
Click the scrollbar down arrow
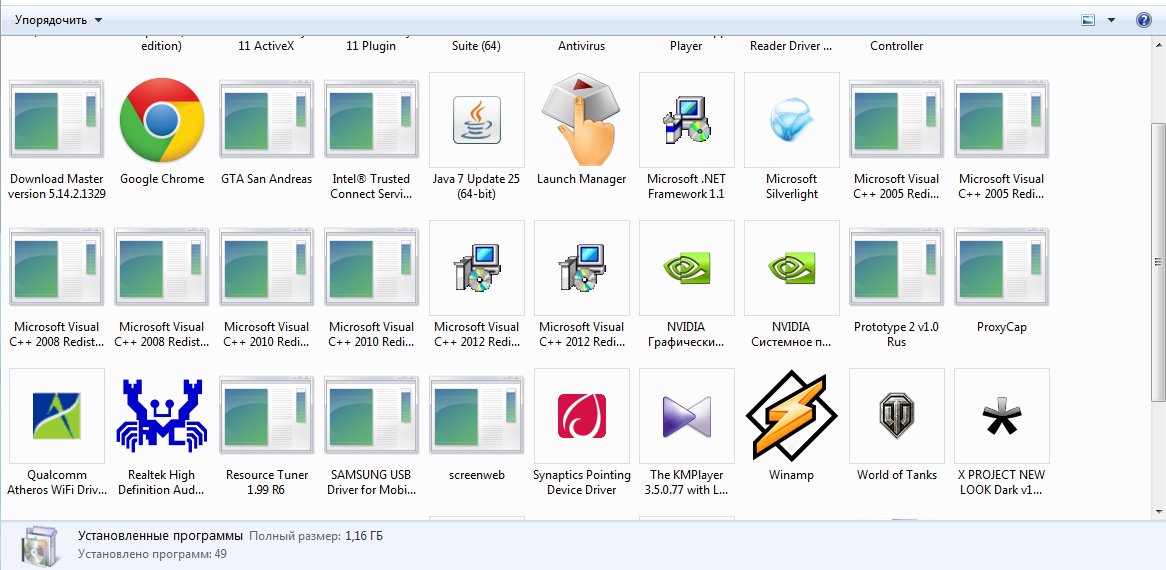(x=1158, y=511)
